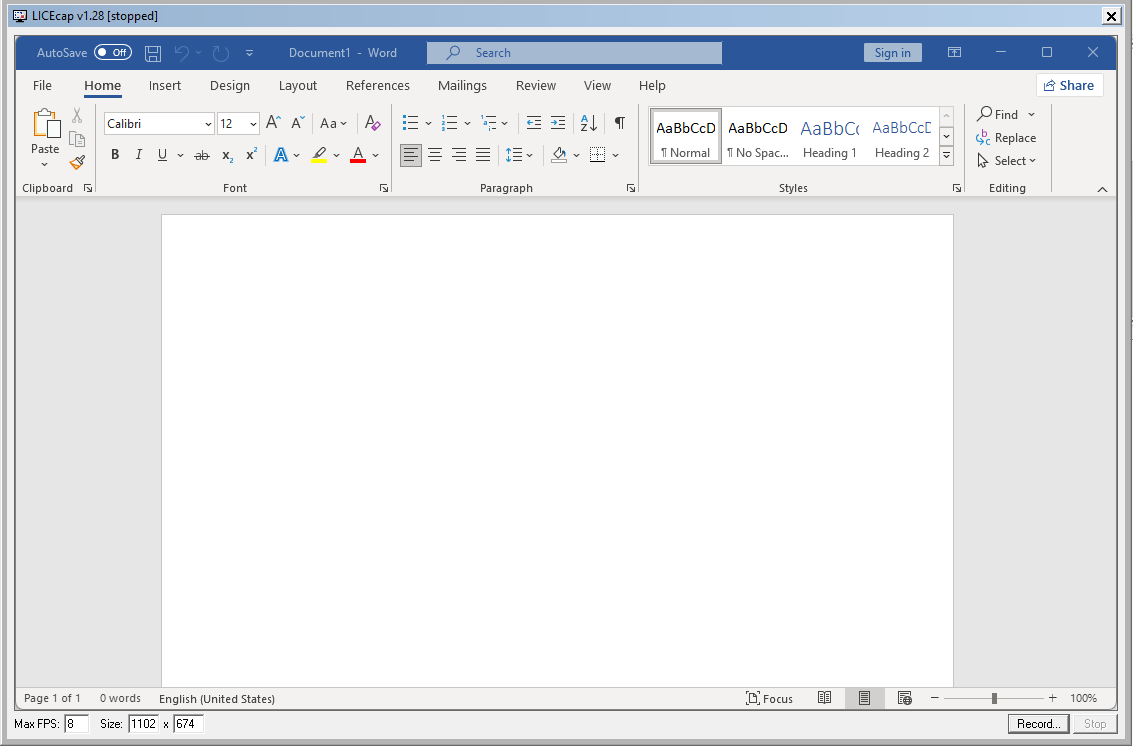Toggle Focus mode in status bar
Screen dimensions: 1133x746
click(x=769, y=698)
